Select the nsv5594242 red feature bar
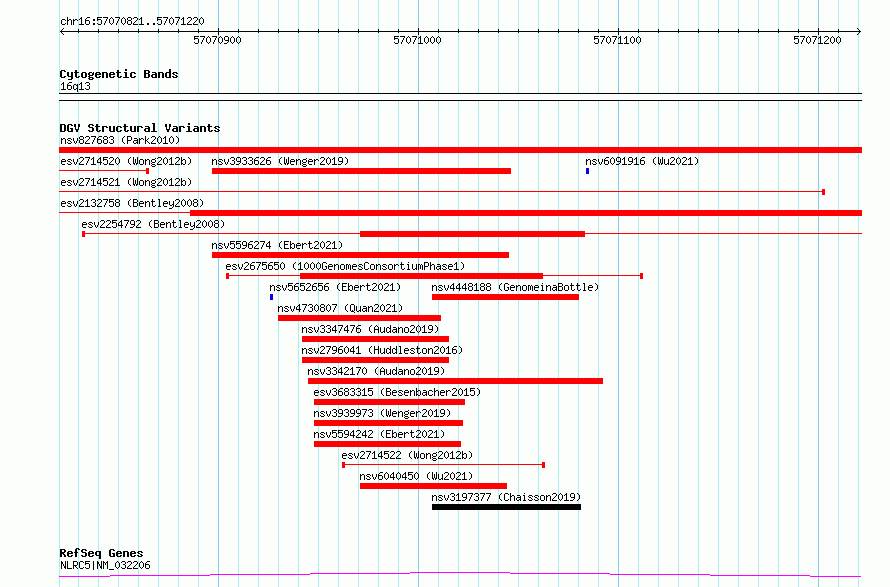Screen dimensions: 890x587 click(x=387, y=444)
